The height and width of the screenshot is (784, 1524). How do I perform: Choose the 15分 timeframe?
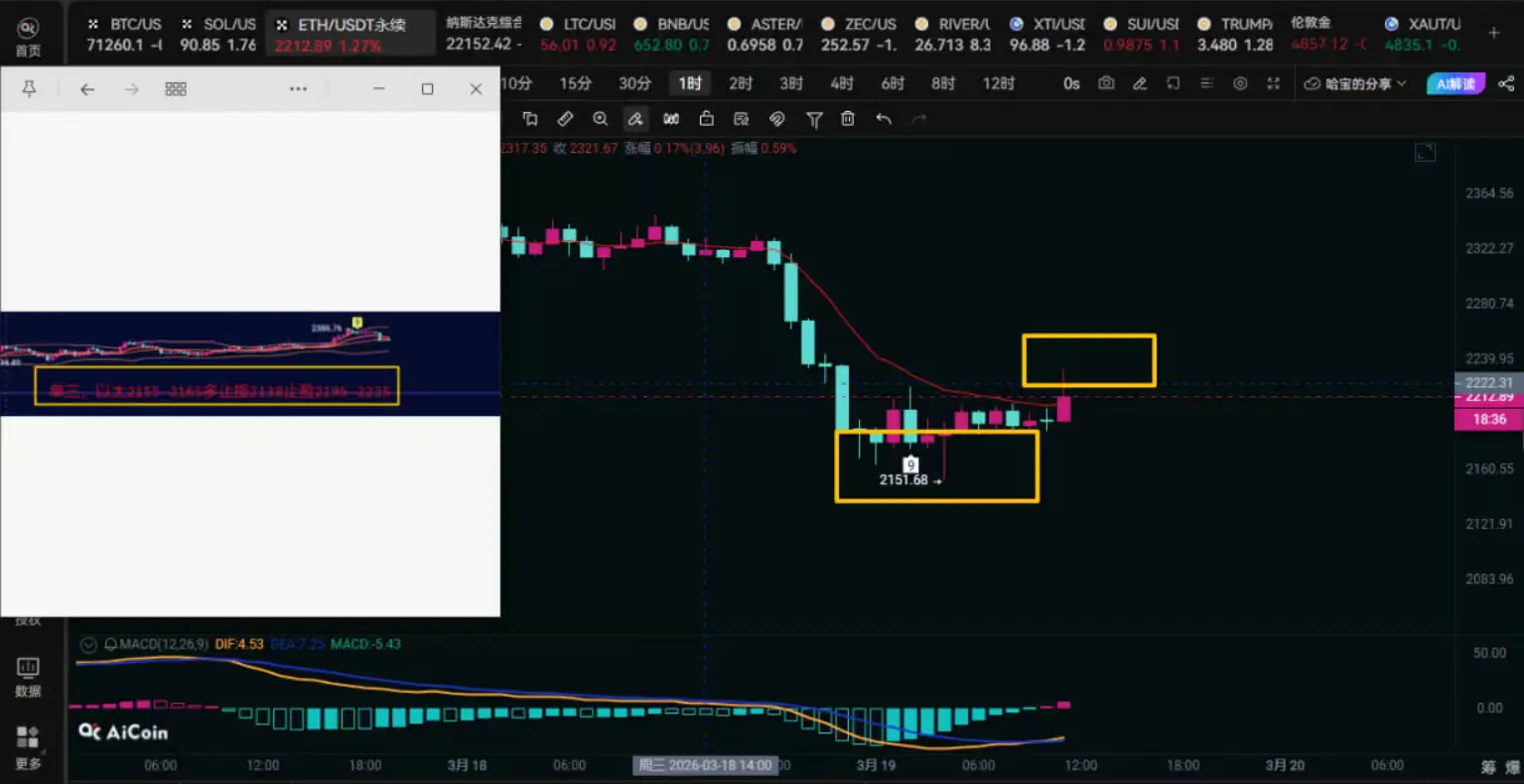tap(575, 83)
